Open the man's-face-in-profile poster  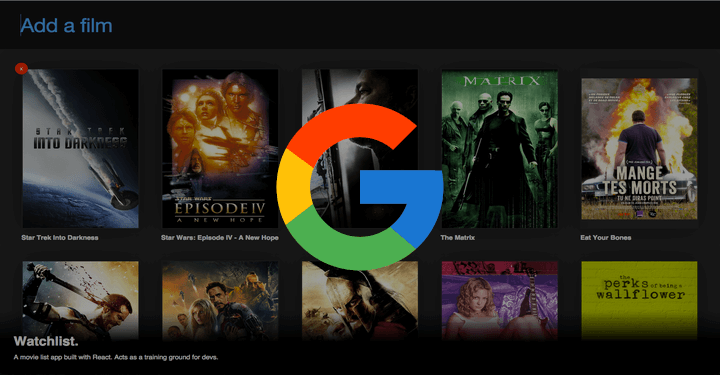click(360, 148)
